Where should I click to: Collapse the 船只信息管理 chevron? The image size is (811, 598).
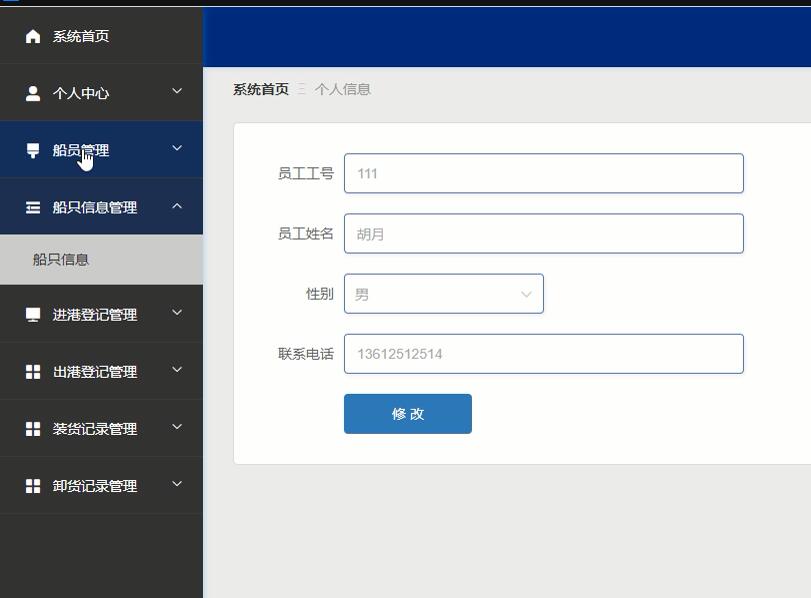[177, 205]
